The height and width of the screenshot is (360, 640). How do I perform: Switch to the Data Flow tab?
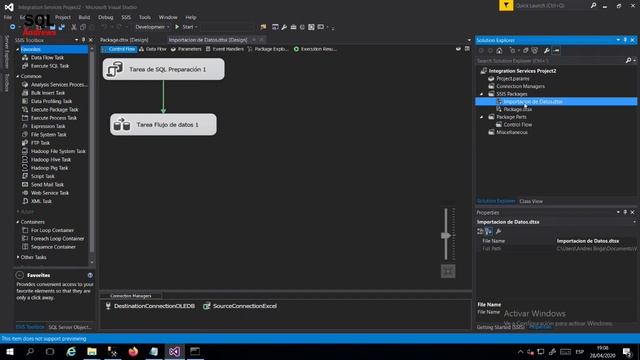(153, 49)
